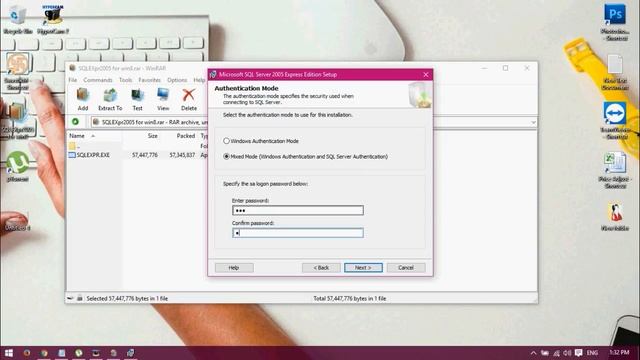Select Mixed Mode authentication radio button
The height and width of the screenshot is (360, 640).
click(226, 156)
